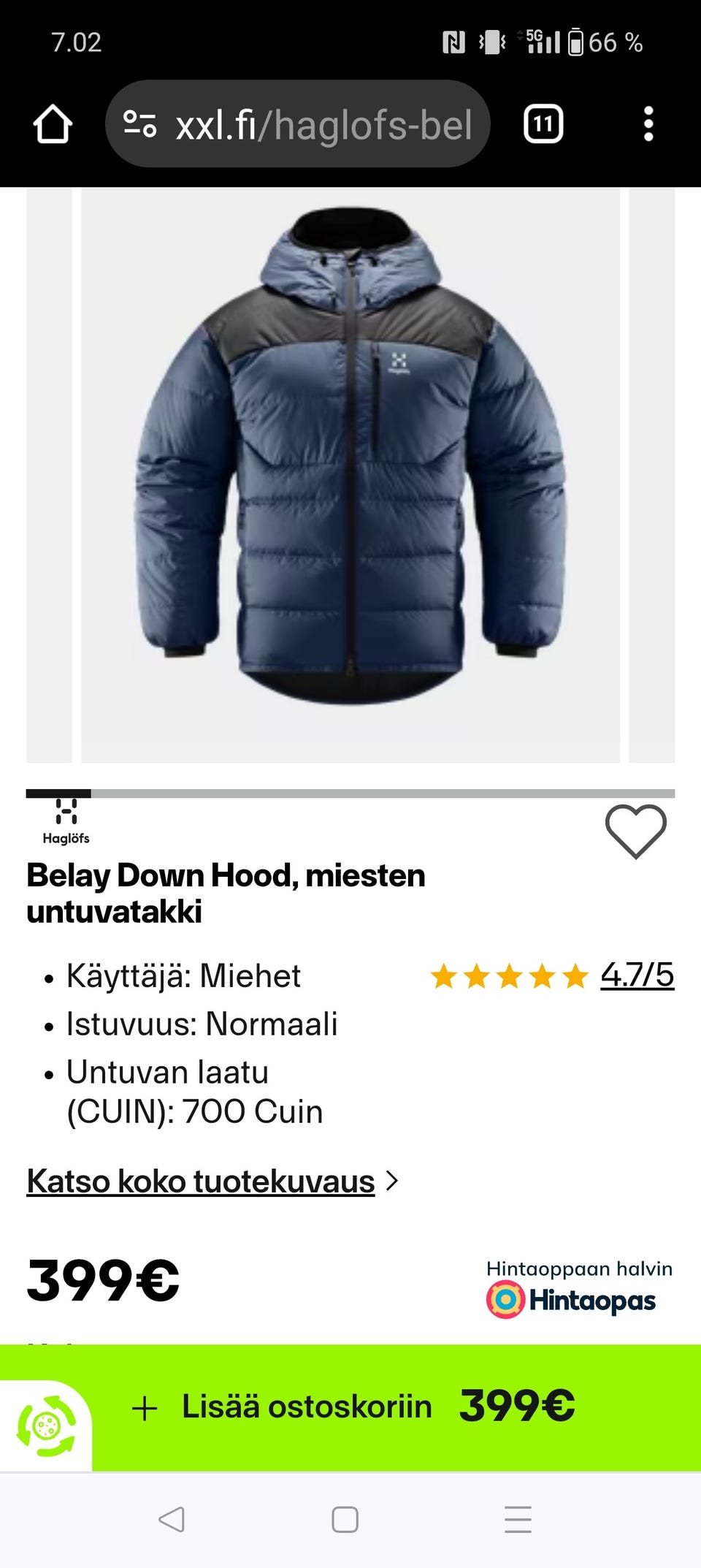The image size is (701, 1568).
Task: Tap the Android back navigation button
Action: [172, 1520]
